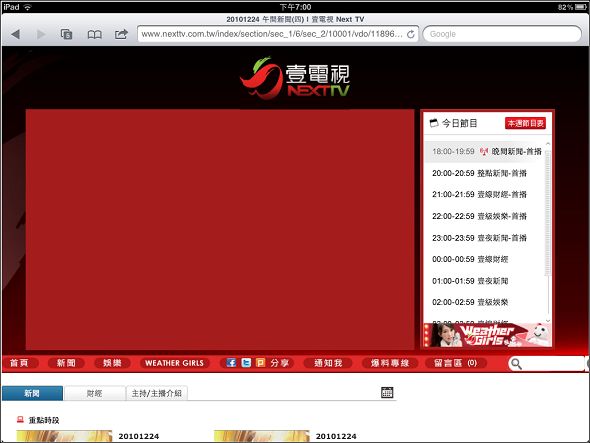
Task: Tap the 下午7:00 status bar clock
Action: click(x=295, y=7)
